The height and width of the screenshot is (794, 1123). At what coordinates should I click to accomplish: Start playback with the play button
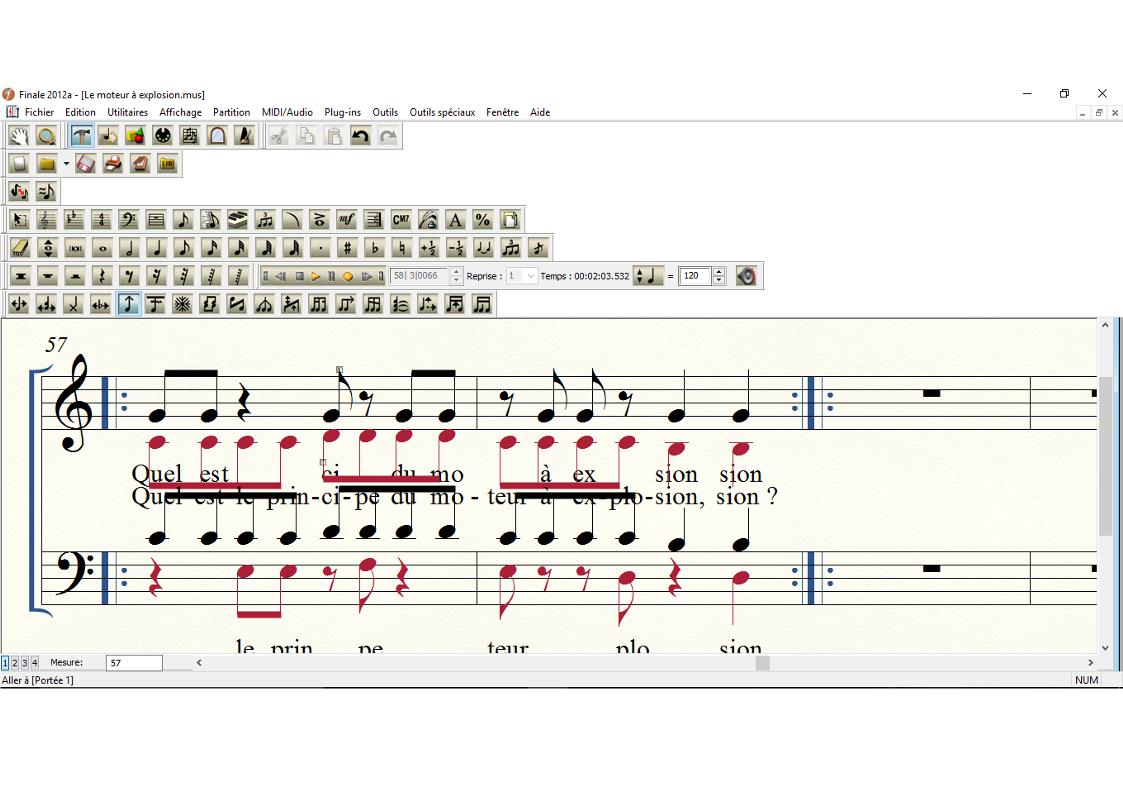click(315, 276)
